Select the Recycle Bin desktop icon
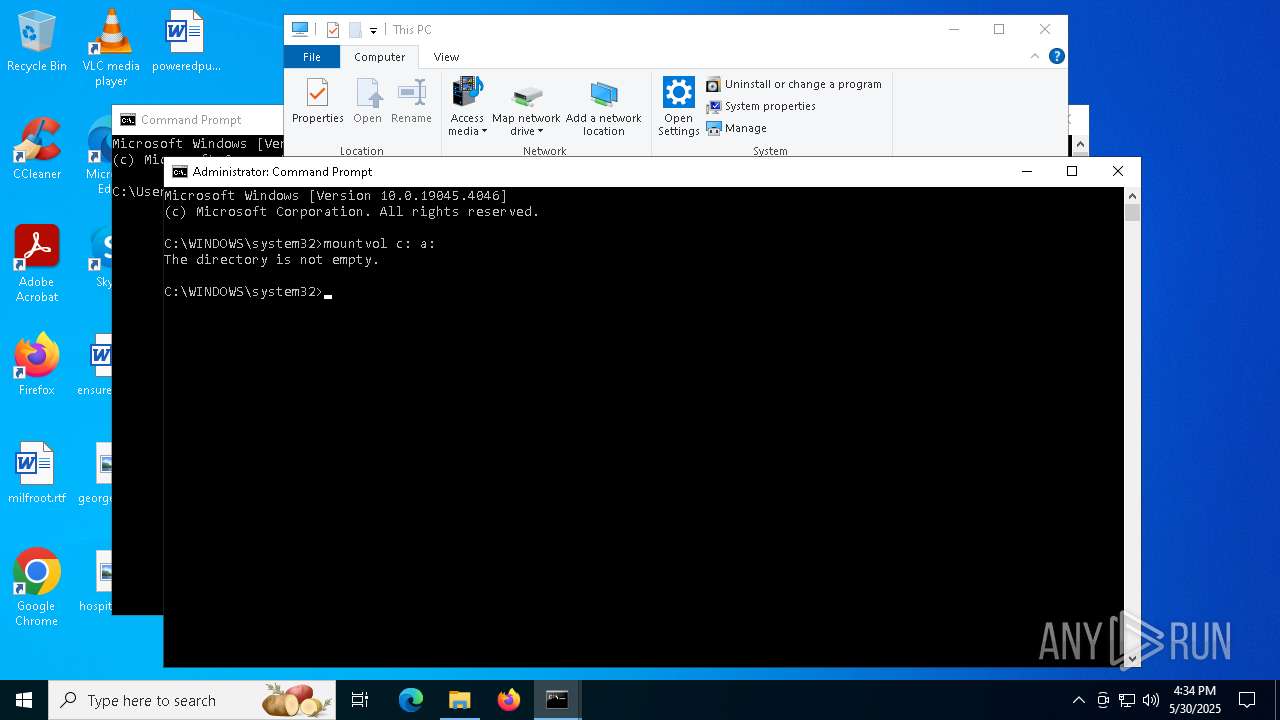This screenshot has height=720, width=1280. tap(37, 42)
